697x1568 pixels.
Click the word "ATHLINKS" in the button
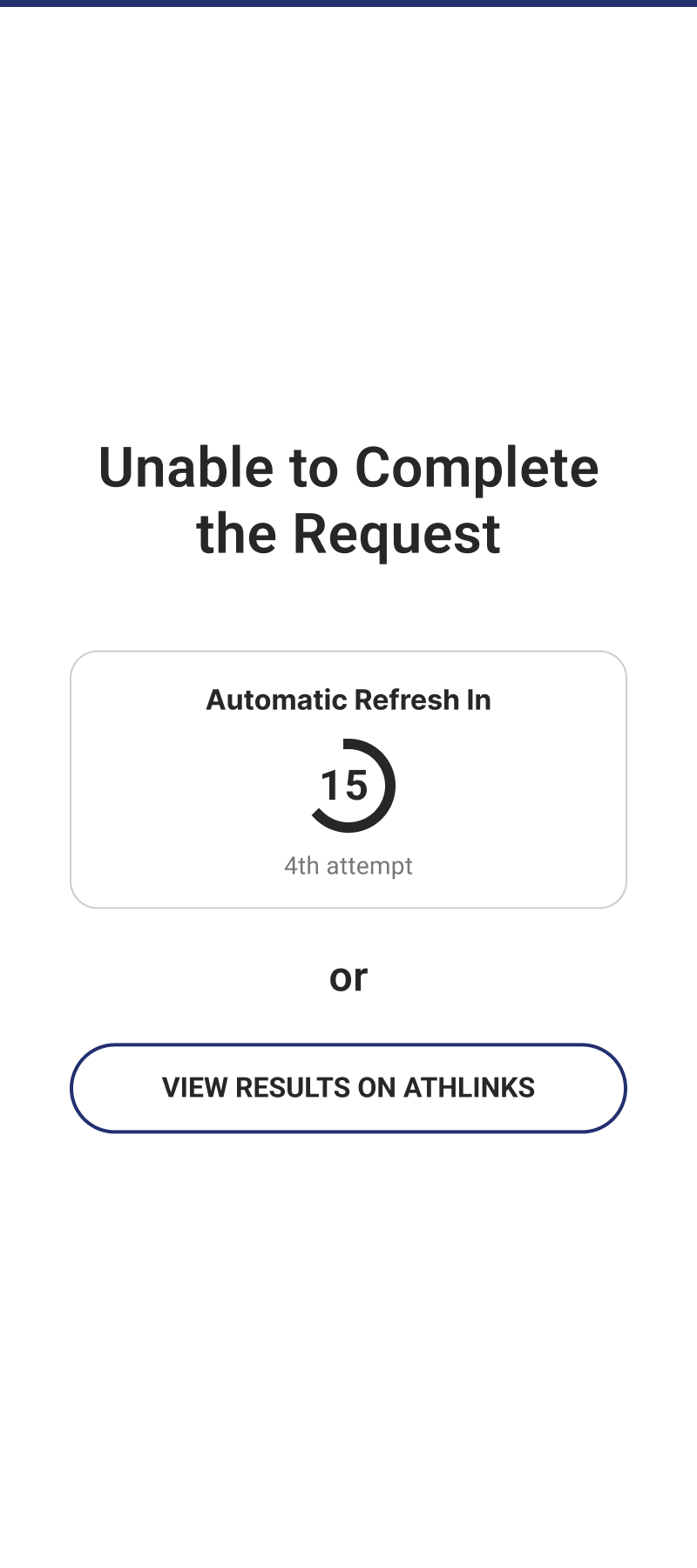tap(469, 1088)
